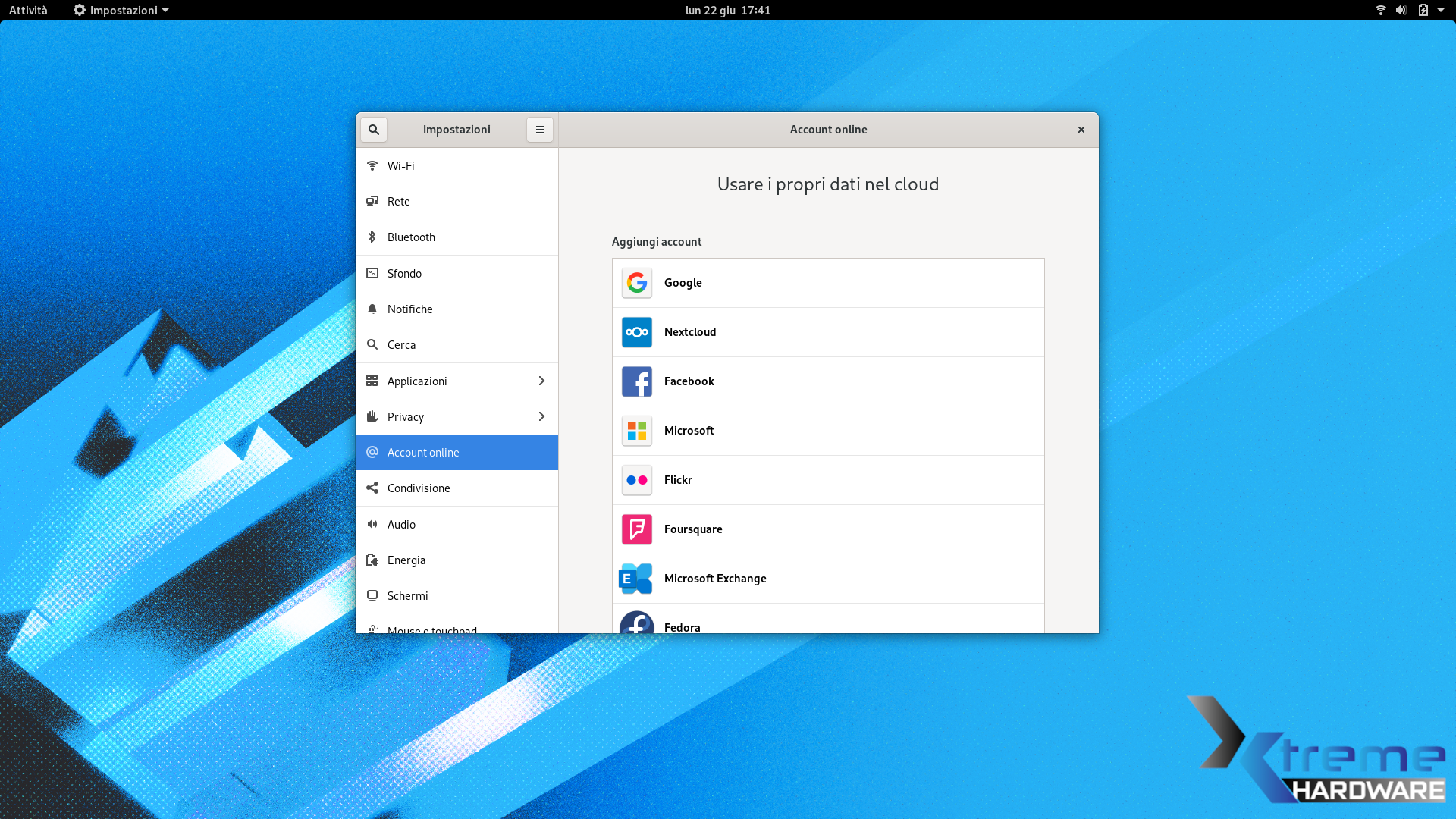Click the Nextcloud logo icon

point(637,332)
